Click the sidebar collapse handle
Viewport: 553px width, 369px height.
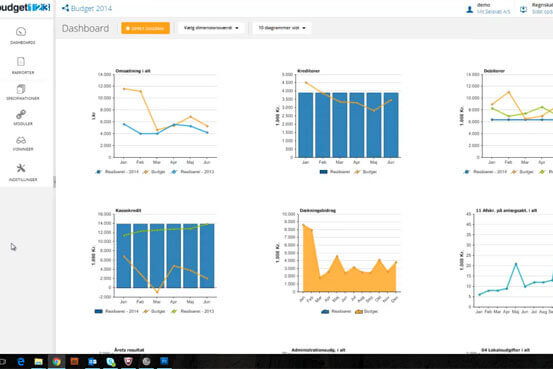coord(54,182)
